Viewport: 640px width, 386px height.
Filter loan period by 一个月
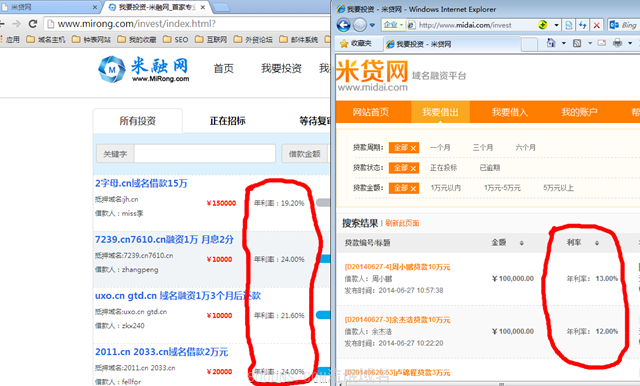440,147
